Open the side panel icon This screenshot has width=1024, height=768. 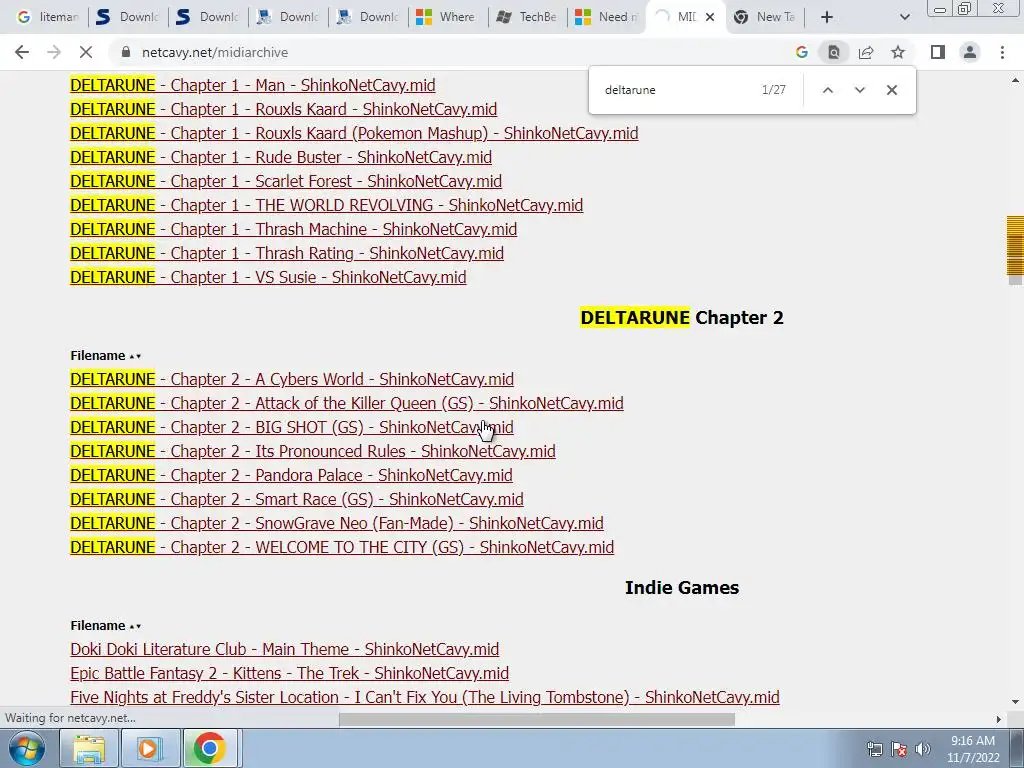[938, 52]
